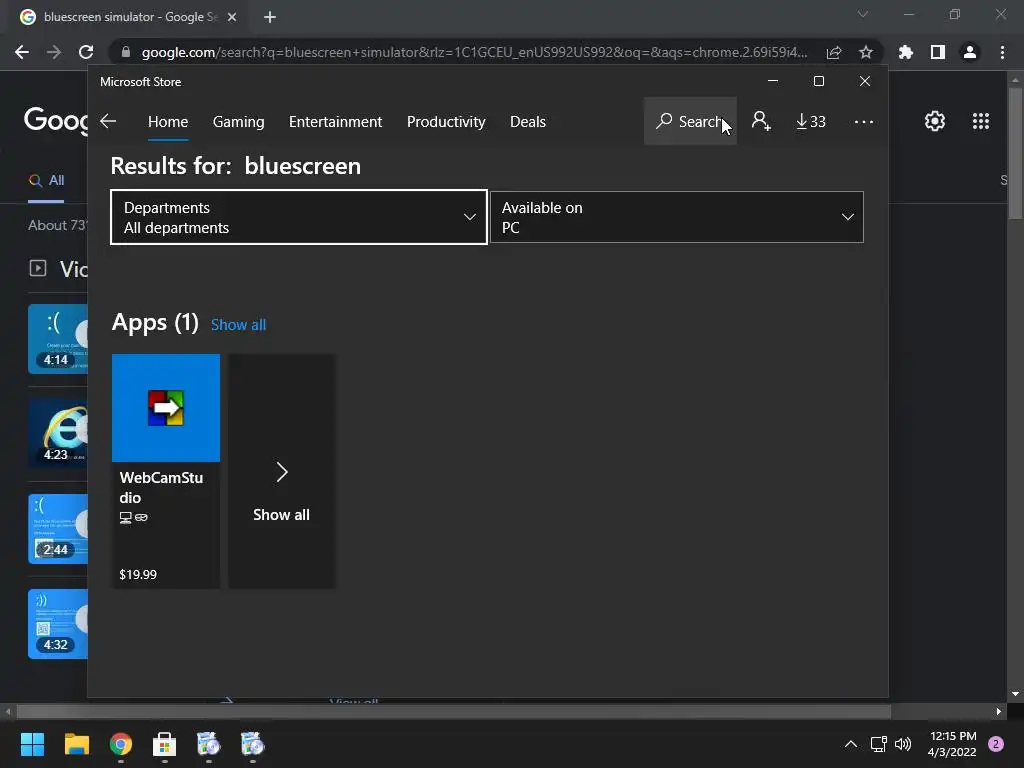Bookmark this page with the star icon
Screen dimensions: 1024x768
pos(866,52)
